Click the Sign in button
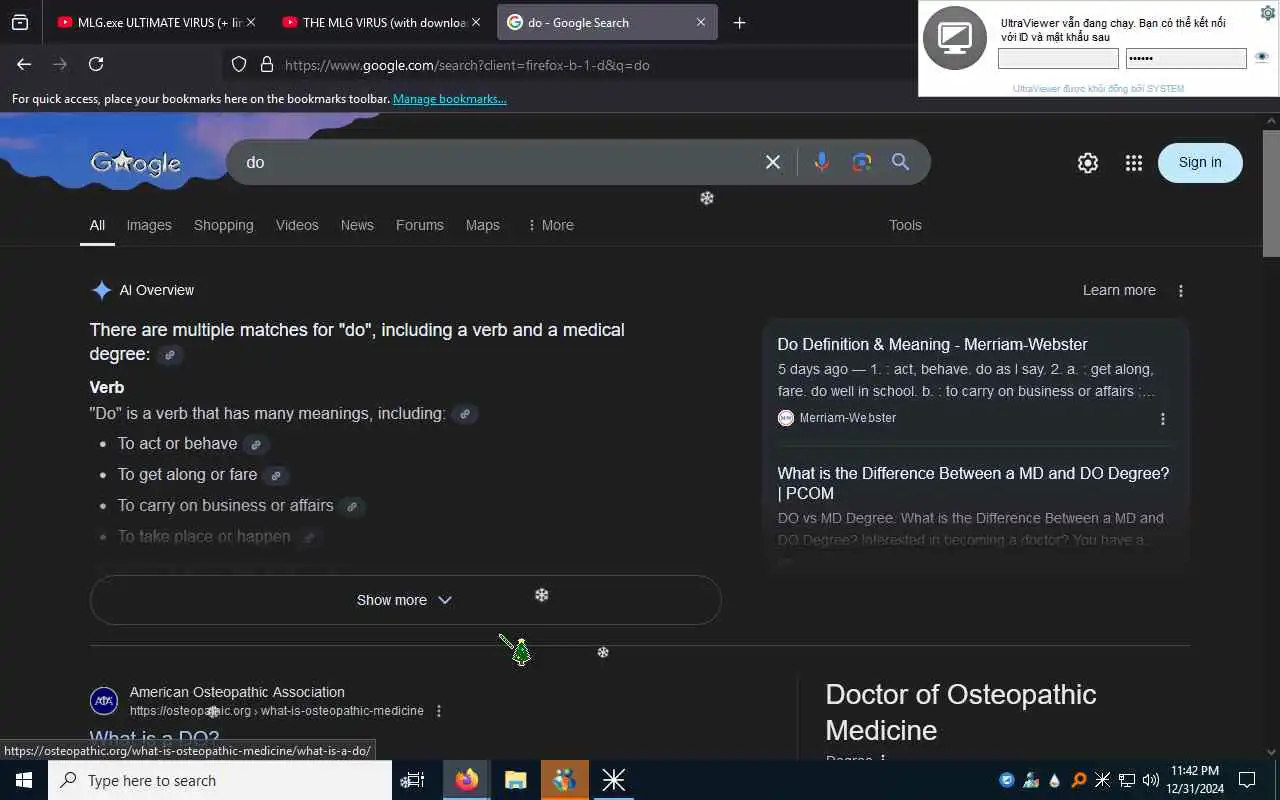The width and height of the screenshot is (1280, 800). point(1200,163)
